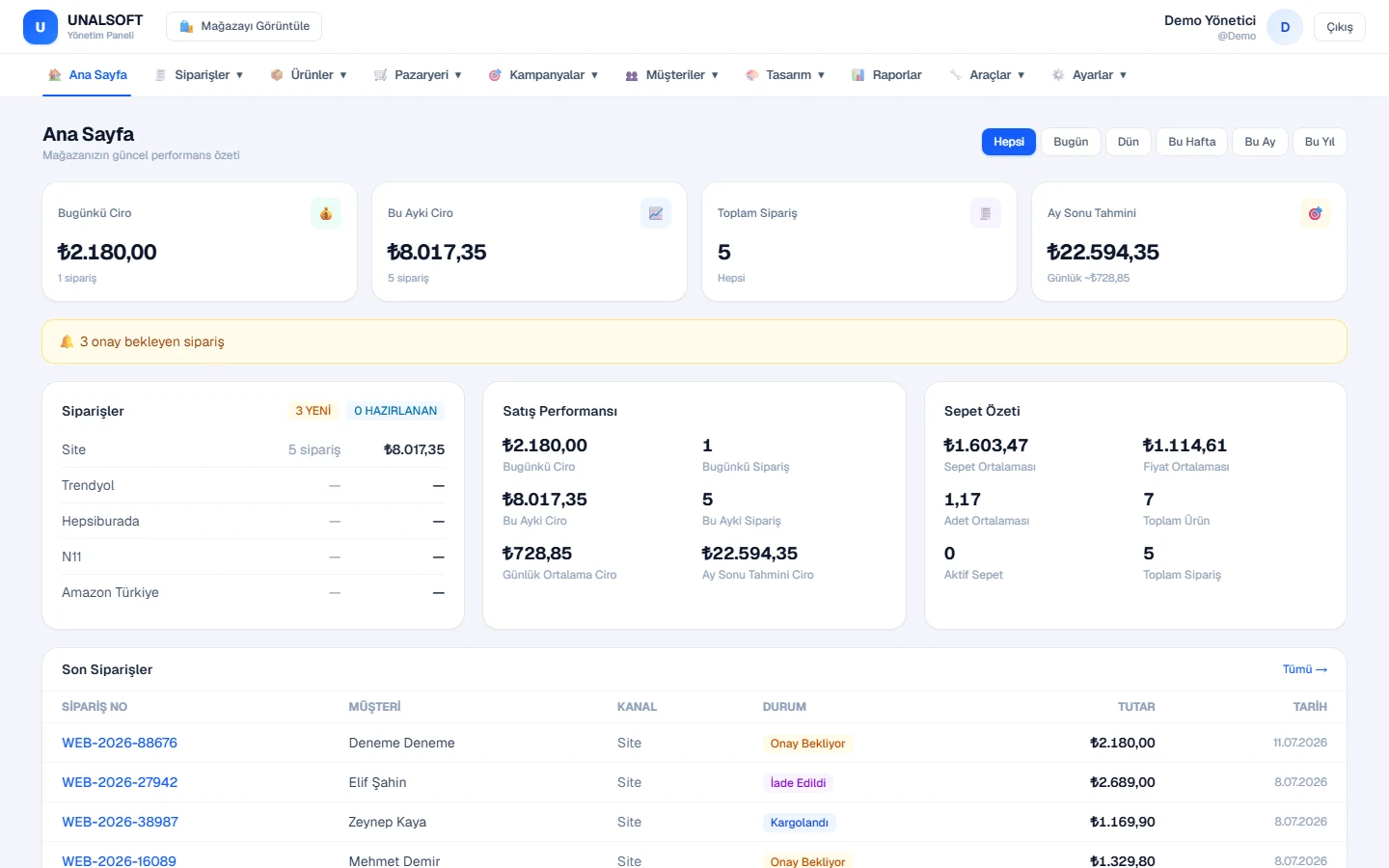Select the Bu Yıl date filter
Screen dimensions: 1389x868
tap(1320, 142)
